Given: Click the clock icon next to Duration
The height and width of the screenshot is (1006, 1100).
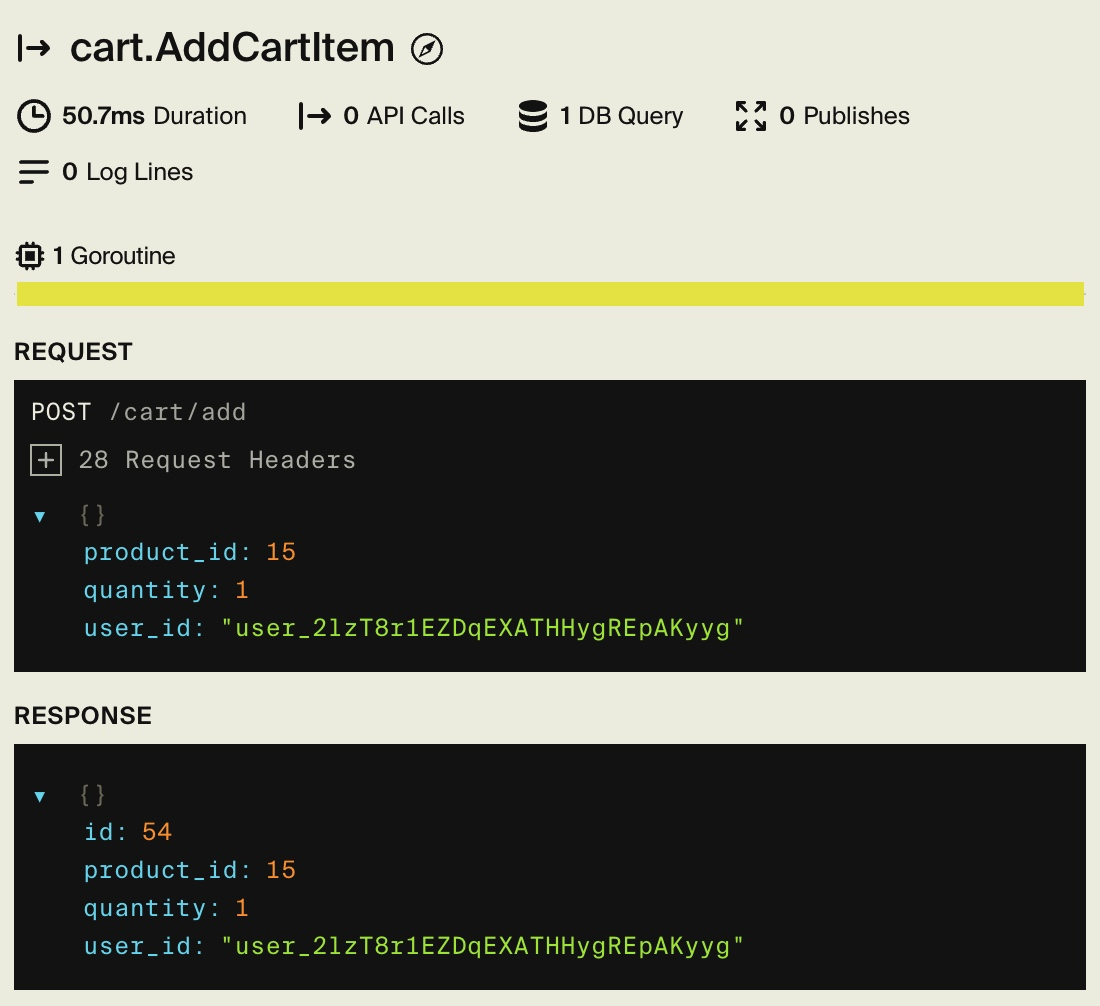Looking at the screenshot, I should pos(34,116).
